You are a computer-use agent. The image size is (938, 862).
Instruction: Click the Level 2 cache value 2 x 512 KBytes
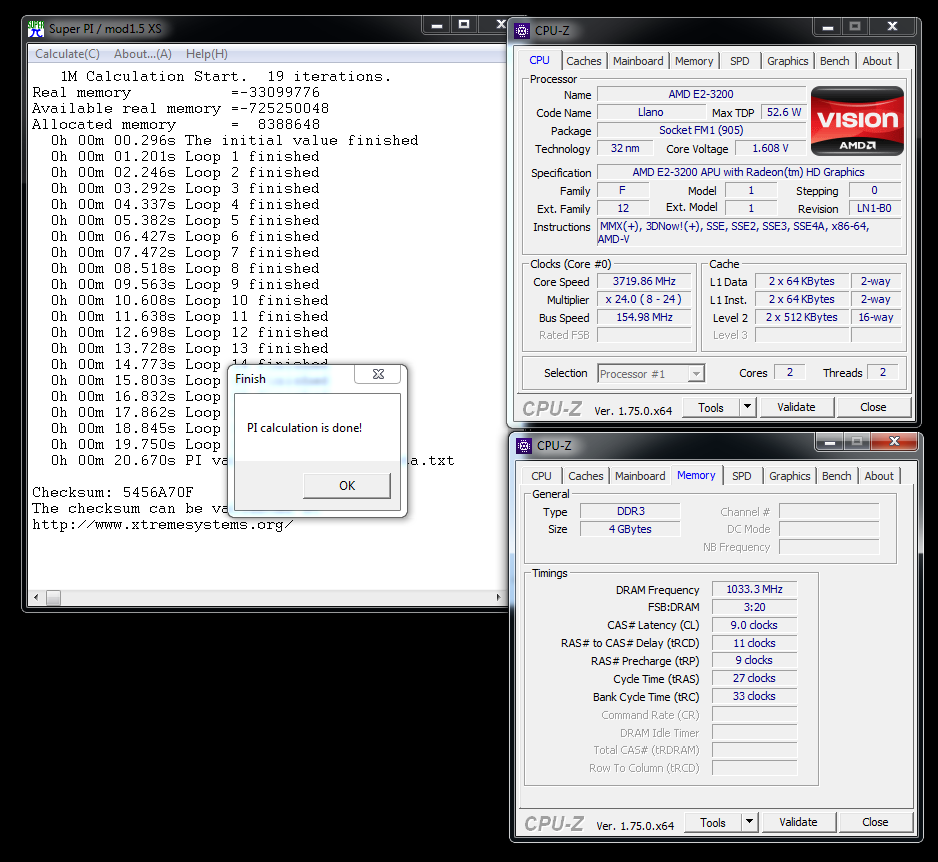point(802,318)
